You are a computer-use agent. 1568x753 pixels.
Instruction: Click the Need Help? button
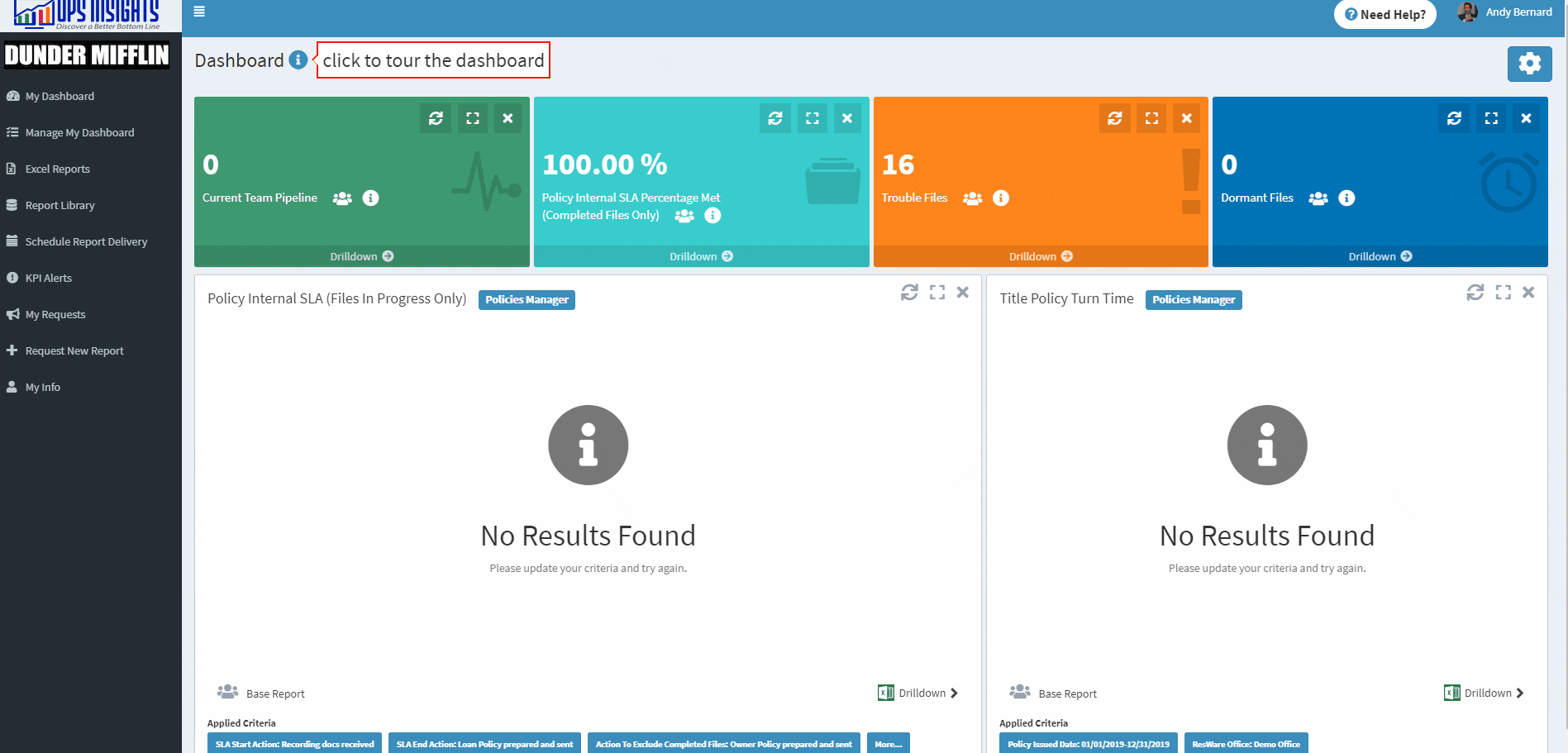click(x=1385, y=15)
